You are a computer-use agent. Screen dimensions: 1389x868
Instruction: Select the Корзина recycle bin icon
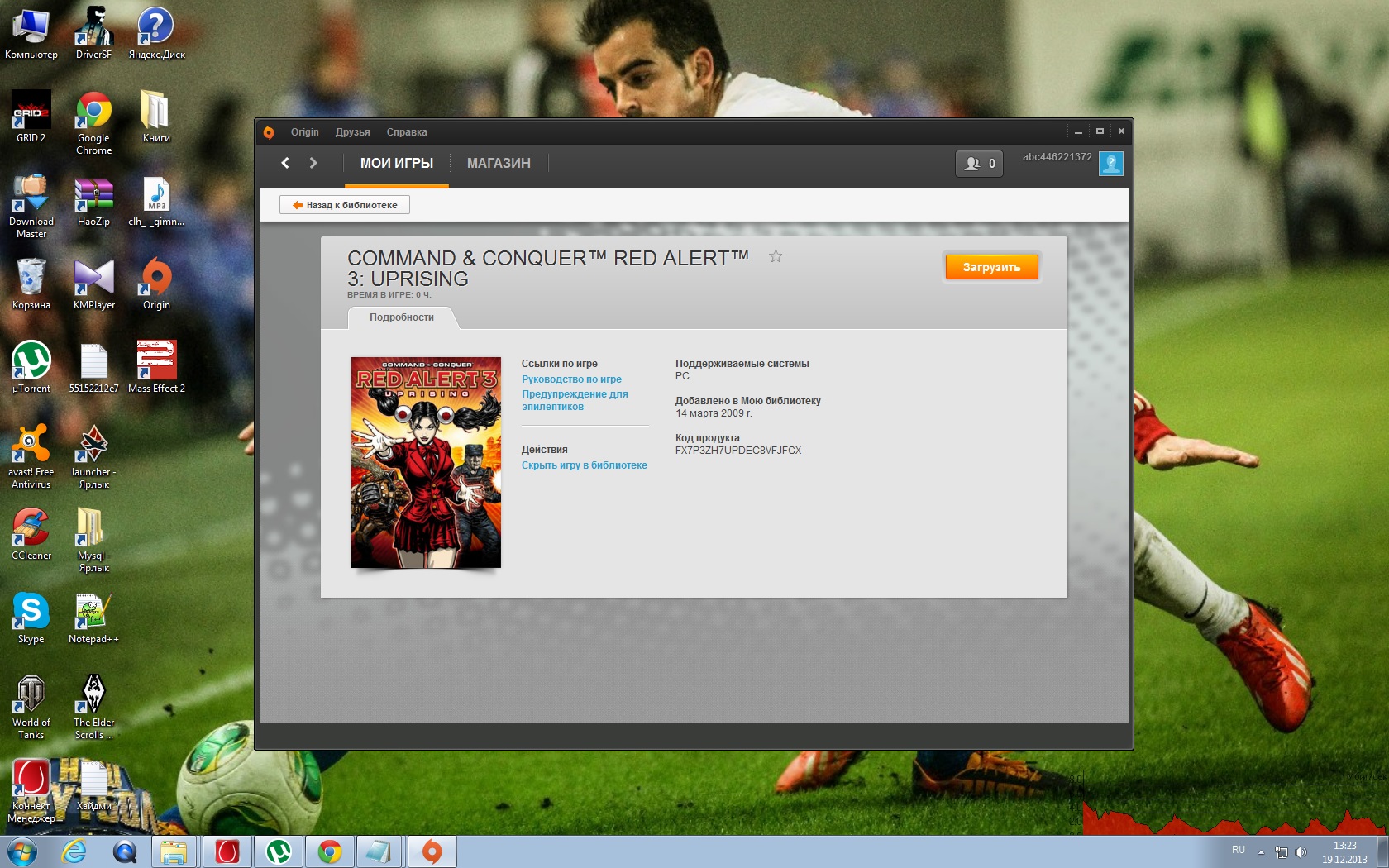click(x=31, y=285)
